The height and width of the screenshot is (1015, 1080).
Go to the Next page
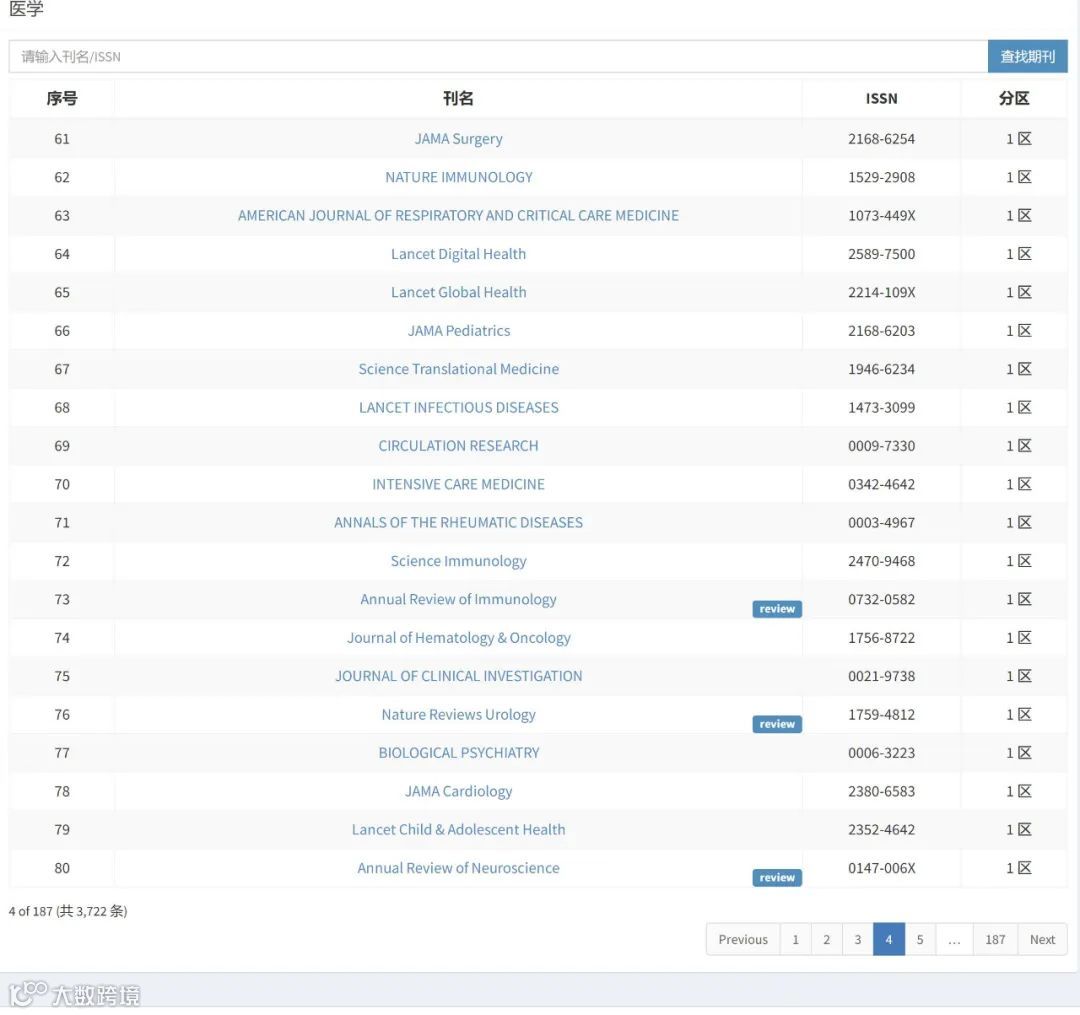1042,939
